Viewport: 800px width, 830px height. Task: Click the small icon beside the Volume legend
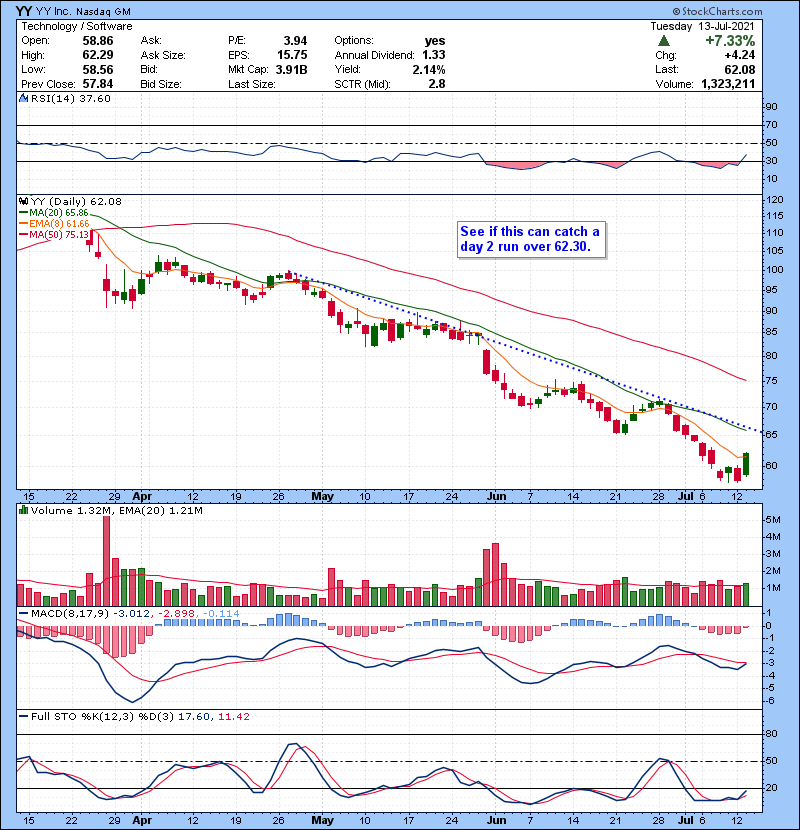[x=23, y=510]
